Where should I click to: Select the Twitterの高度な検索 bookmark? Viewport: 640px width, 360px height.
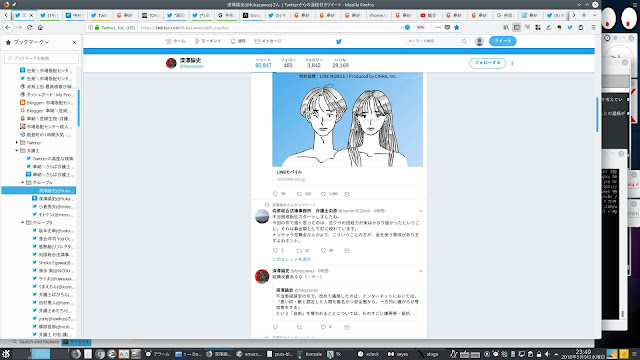pyautogui.click(x=49, y=158)
